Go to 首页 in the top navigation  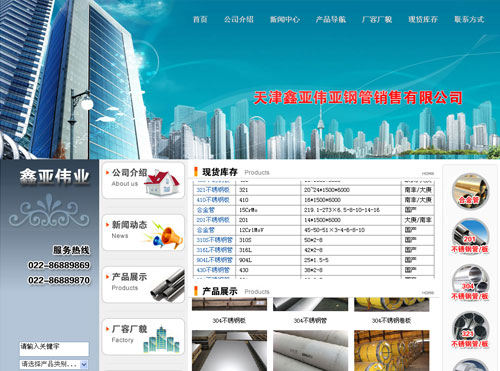[x=200, y=19]
